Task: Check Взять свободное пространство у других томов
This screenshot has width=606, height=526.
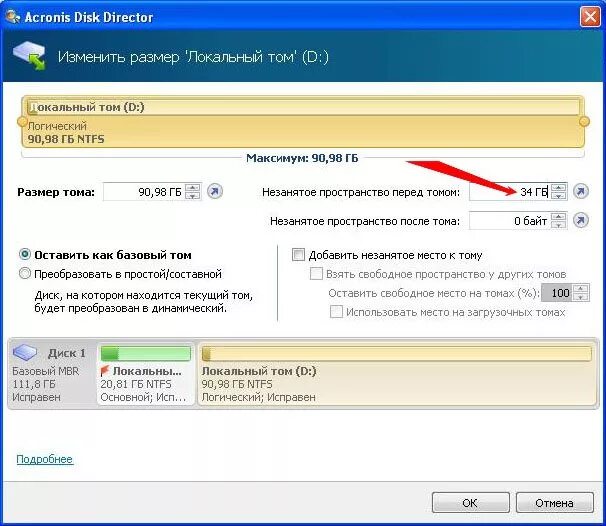Action: [x=316, y=274]
